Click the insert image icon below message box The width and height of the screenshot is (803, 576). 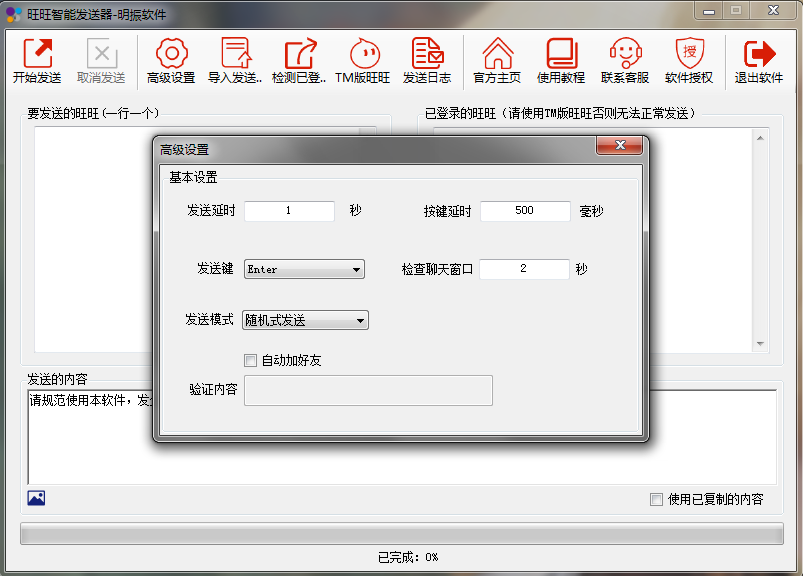36,498
